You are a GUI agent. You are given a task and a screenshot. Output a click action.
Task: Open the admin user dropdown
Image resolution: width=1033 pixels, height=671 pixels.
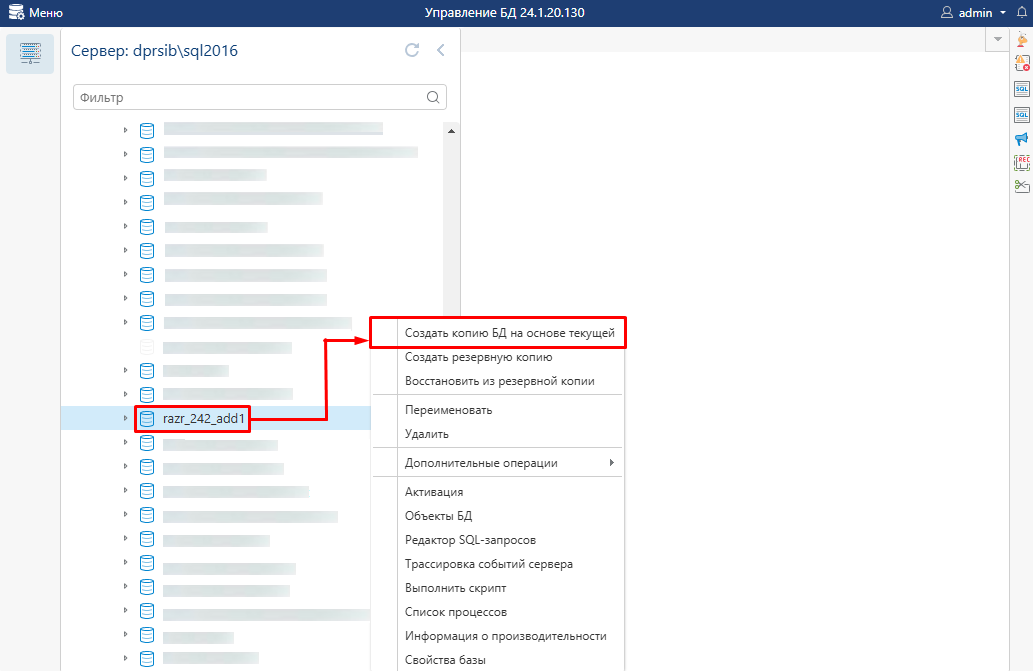pyautogui.click(x=974, y=13)
